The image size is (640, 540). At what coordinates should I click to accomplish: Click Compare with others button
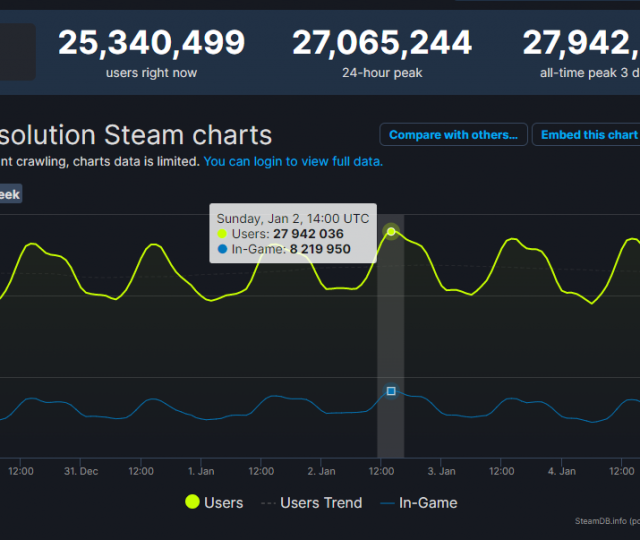[451, 135]
